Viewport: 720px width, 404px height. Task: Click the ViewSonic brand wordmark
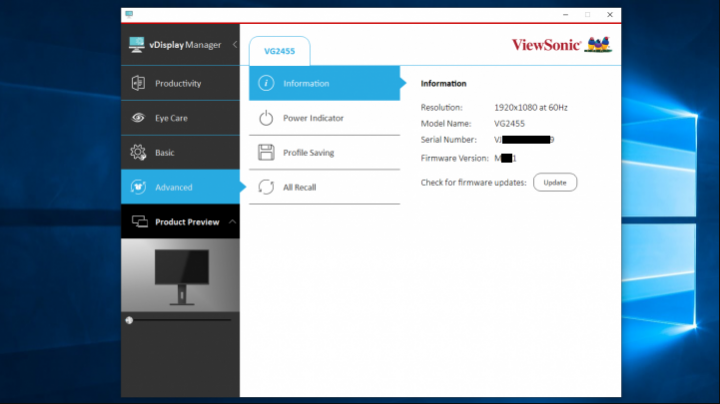click(x=546, y=45)
